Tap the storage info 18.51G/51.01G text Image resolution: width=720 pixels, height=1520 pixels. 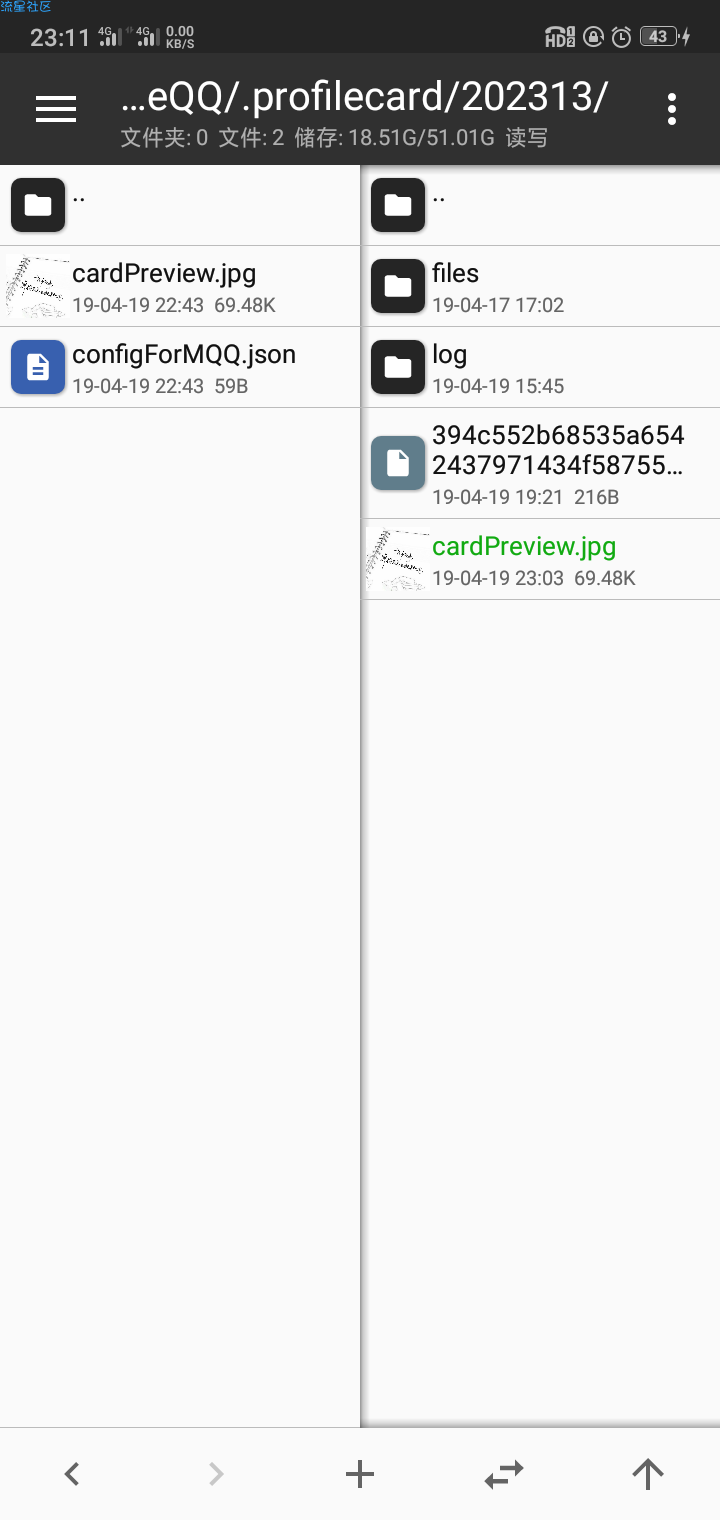pyautogui.click(x=421, y=138)
